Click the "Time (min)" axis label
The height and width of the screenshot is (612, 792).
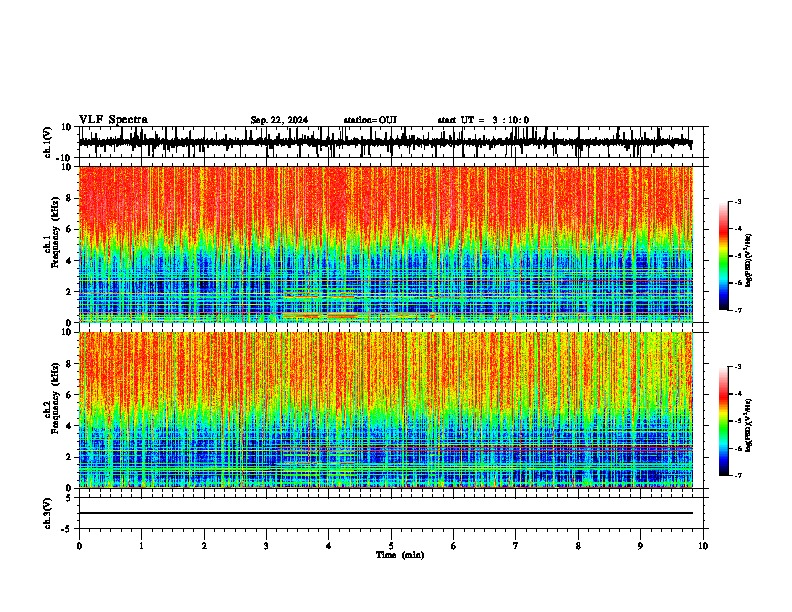(x=400, y=555)
